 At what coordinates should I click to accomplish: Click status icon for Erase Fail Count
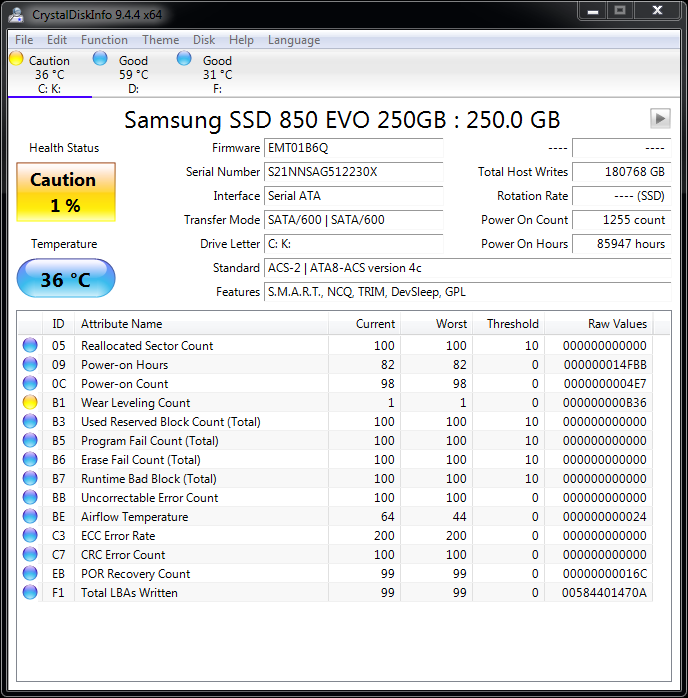(x=30, y=459)
